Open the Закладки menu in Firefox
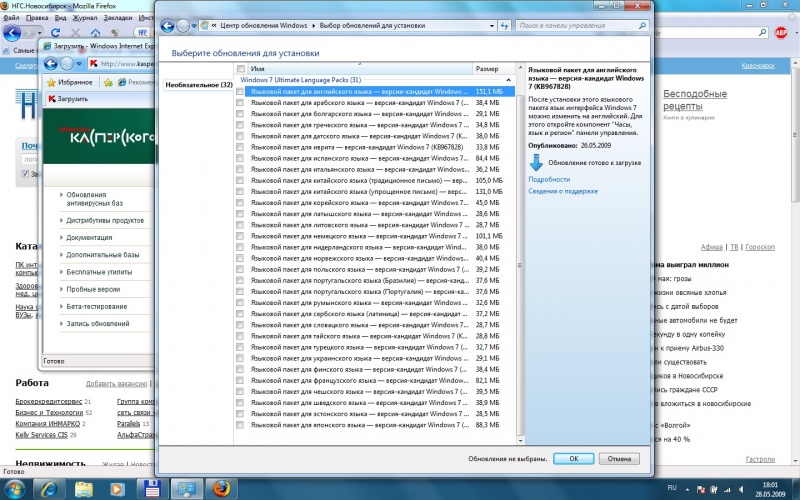This screenshot has height=500, width=800. coord(117,17)
